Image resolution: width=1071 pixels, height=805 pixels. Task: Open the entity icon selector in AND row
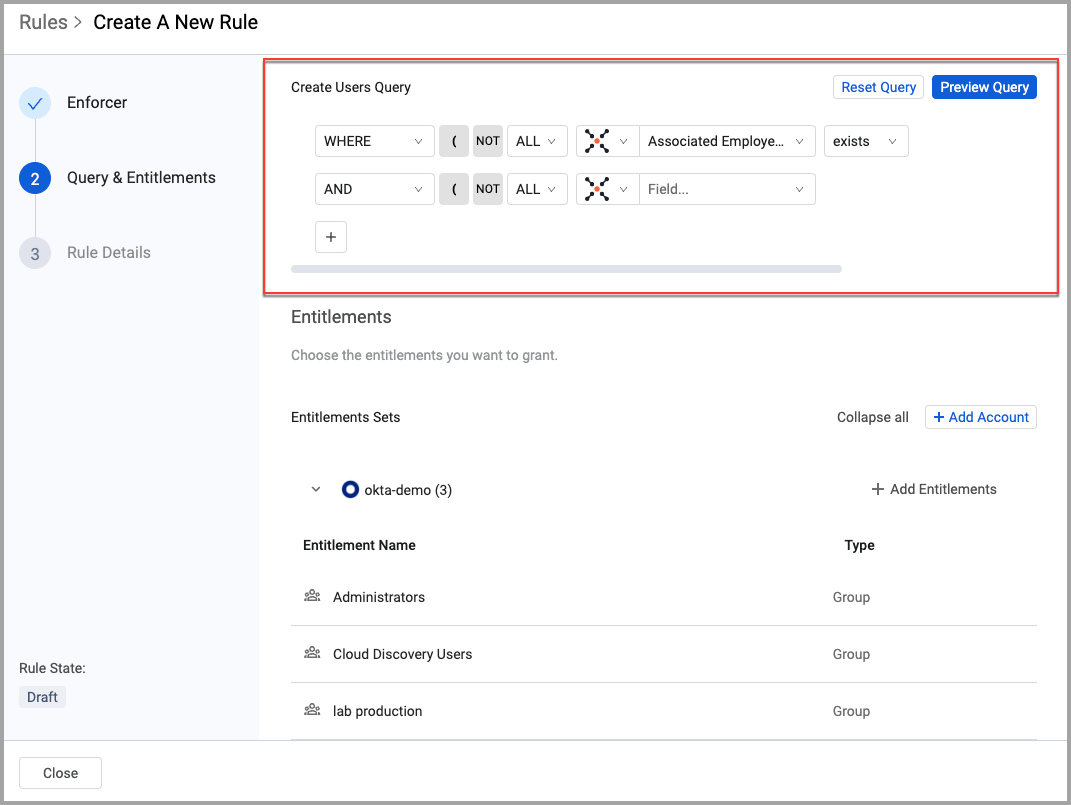(x=607, y=189)
